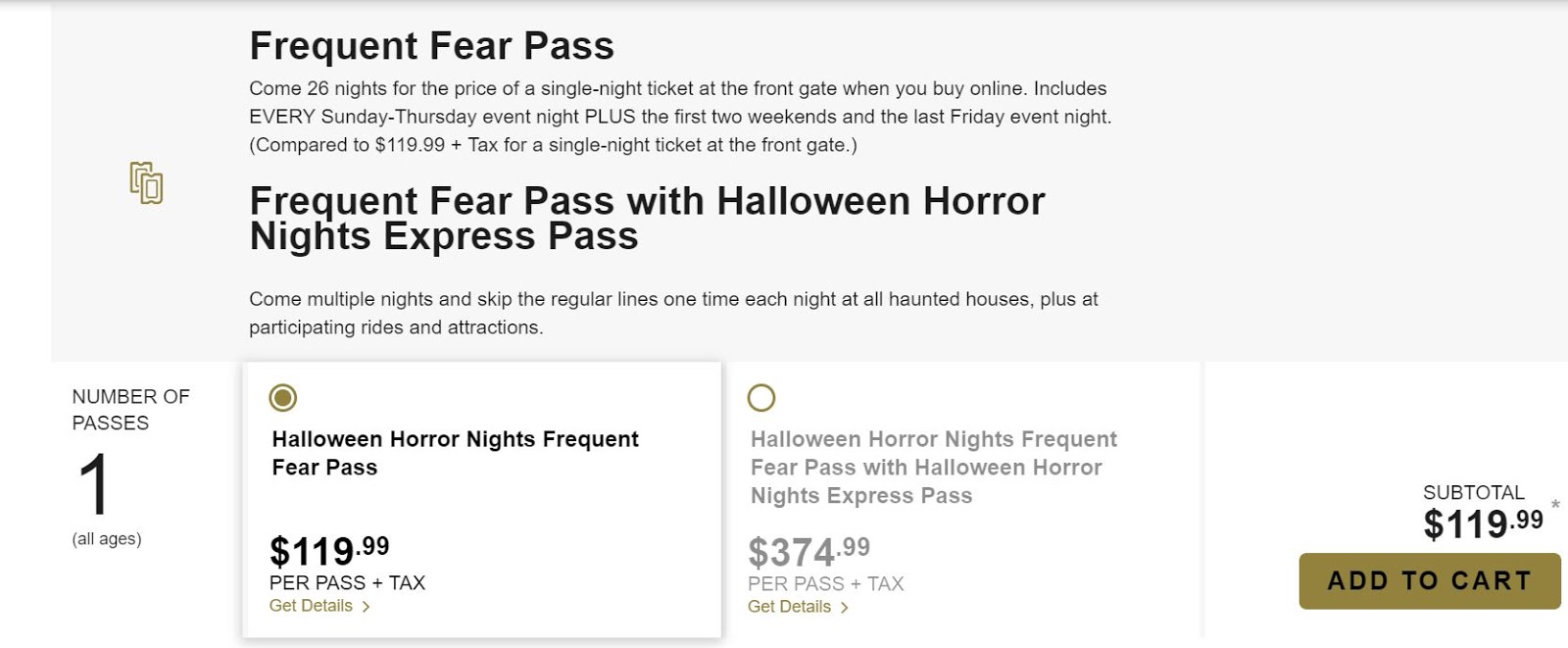Screen dimensions: 1568x648
Task: Click the greyed $374.99 price
Action: click(x=808, y=552)
